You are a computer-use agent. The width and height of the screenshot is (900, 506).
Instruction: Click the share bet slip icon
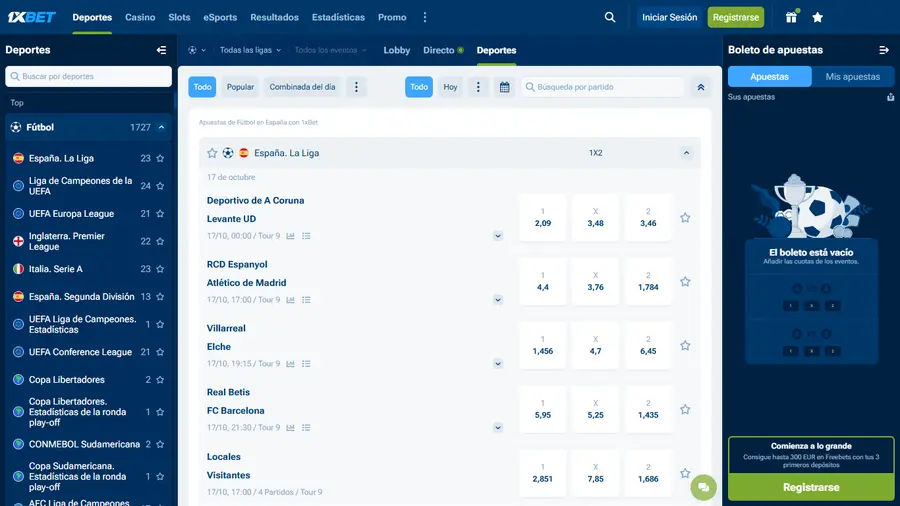[890, 97]
